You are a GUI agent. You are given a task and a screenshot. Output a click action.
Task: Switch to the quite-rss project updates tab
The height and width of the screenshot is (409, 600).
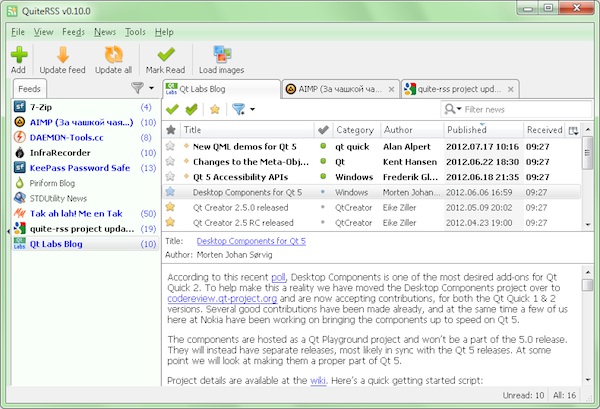(x=458, y=89)
